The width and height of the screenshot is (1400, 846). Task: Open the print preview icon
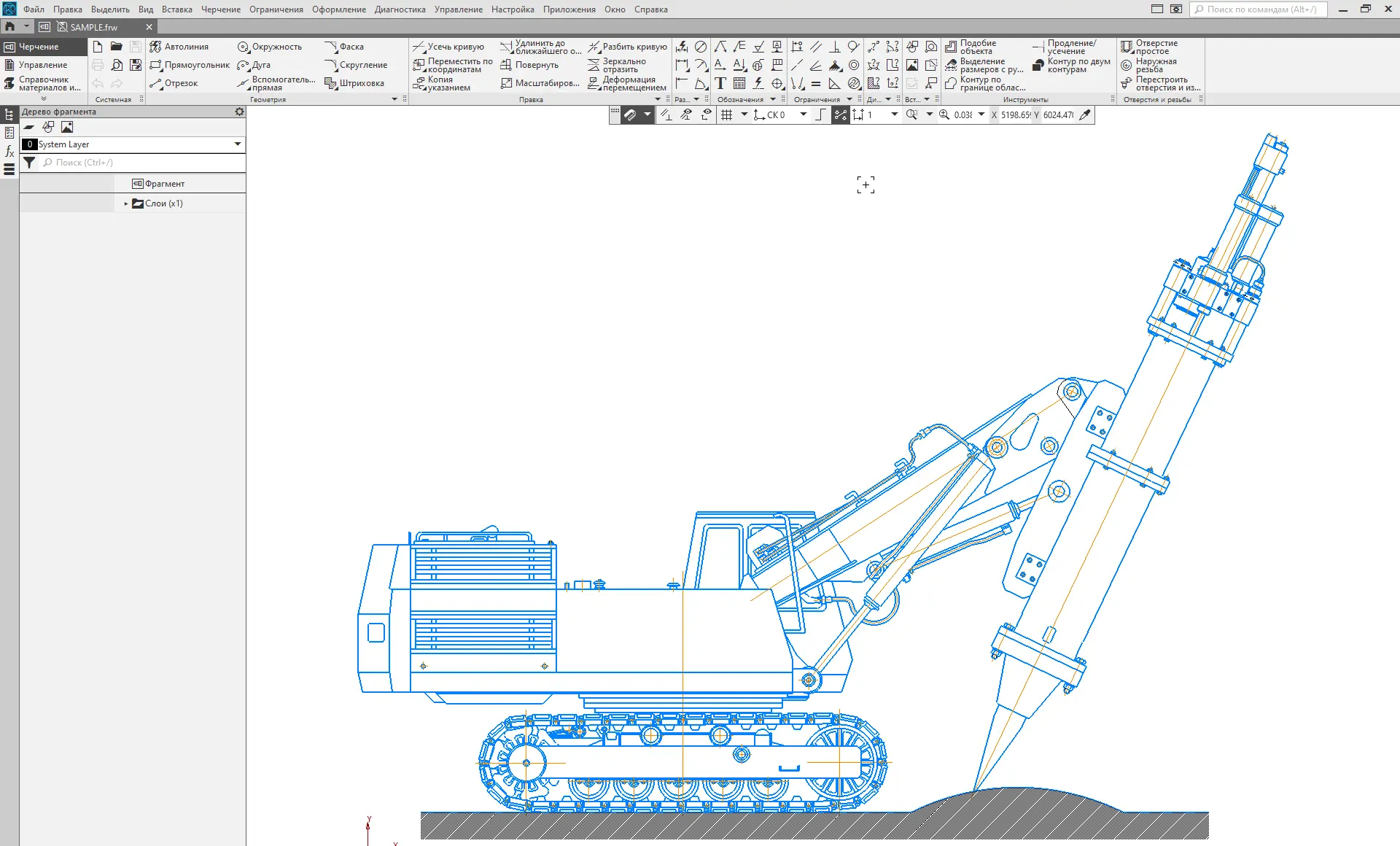117,65
